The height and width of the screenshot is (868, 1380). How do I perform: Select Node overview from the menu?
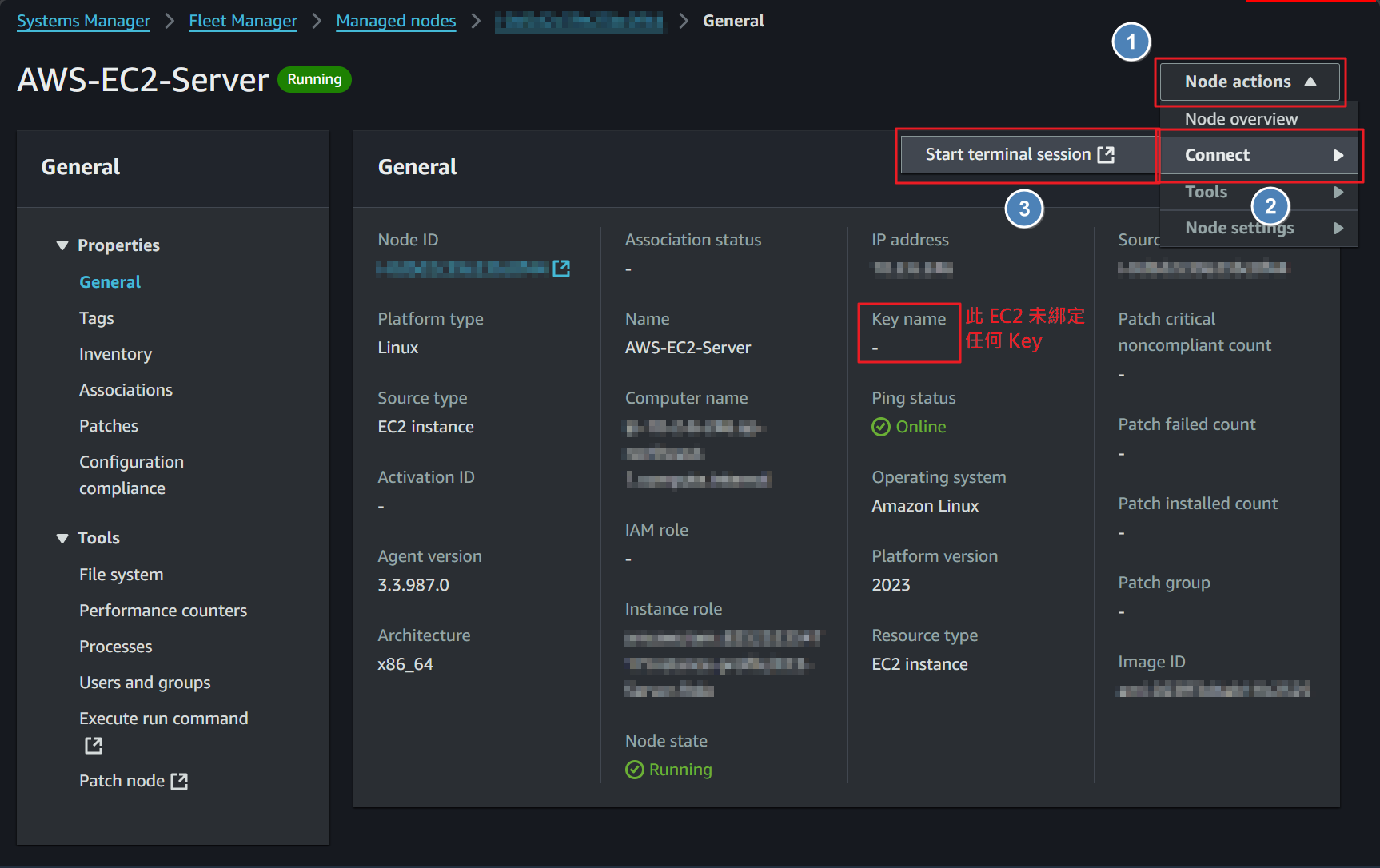pos(1241,119)
